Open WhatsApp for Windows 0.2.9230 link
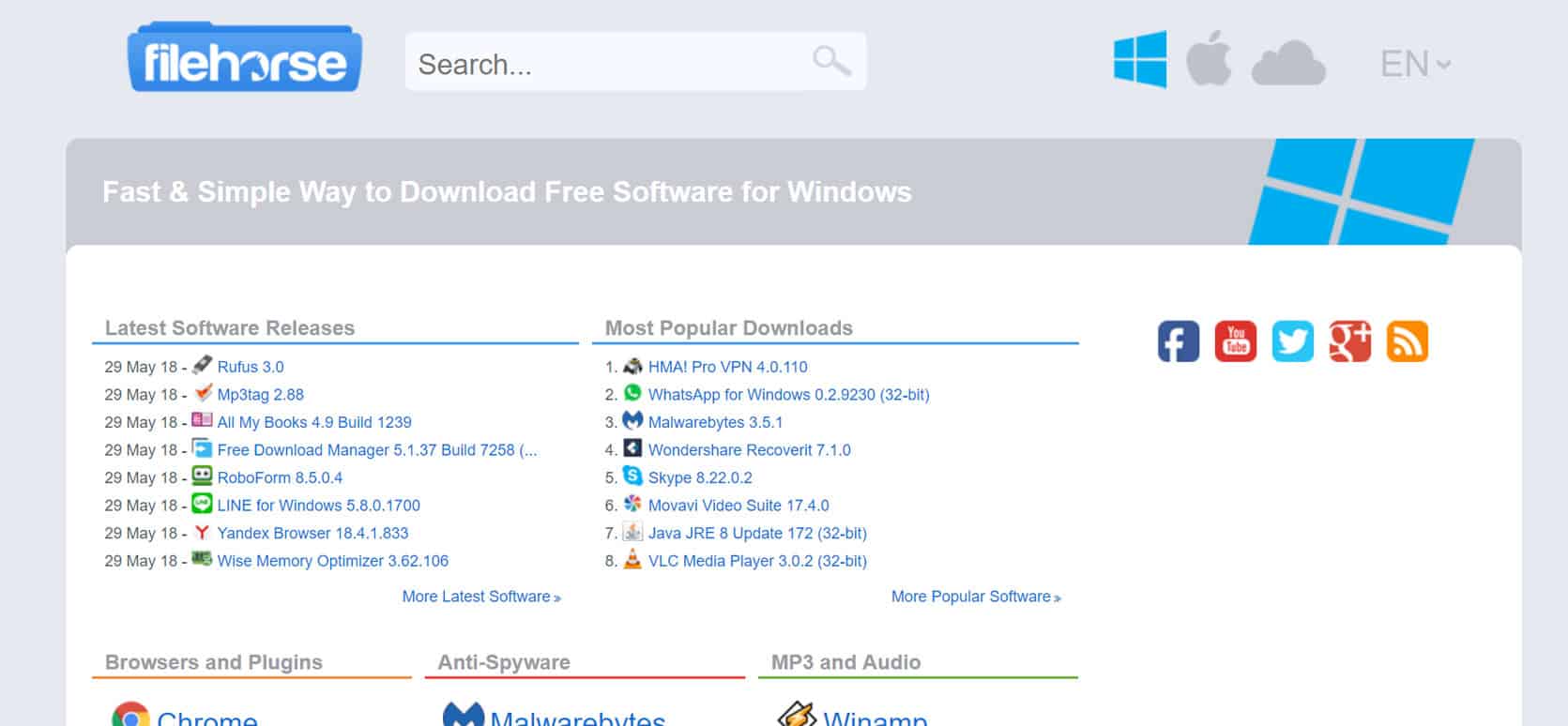This screenshot has width=1568, height=726. point(789,395)
